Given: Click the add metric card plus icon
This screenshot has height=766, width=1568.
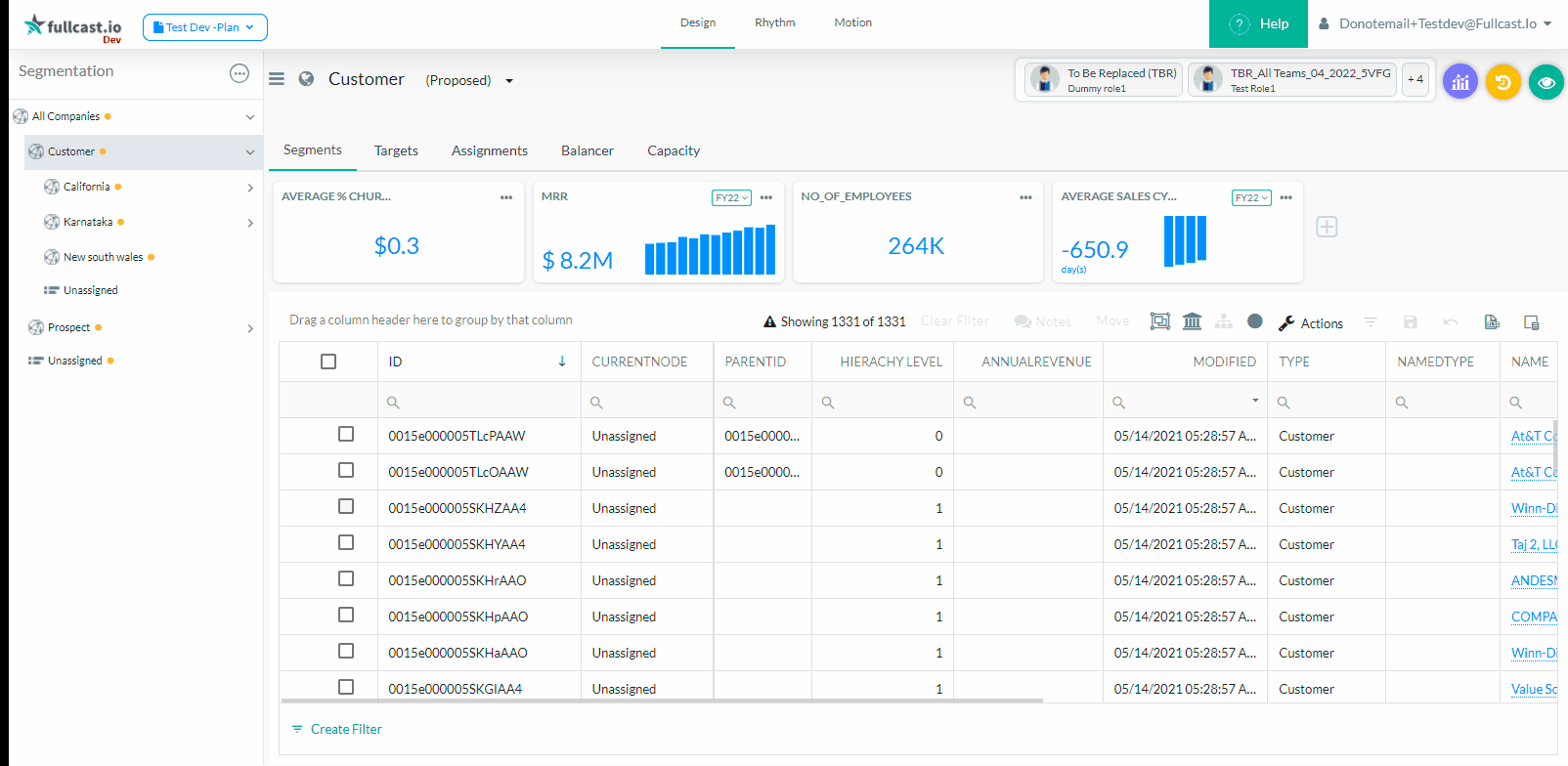Looking at the screenshot, I should [x=1327, y=227].
